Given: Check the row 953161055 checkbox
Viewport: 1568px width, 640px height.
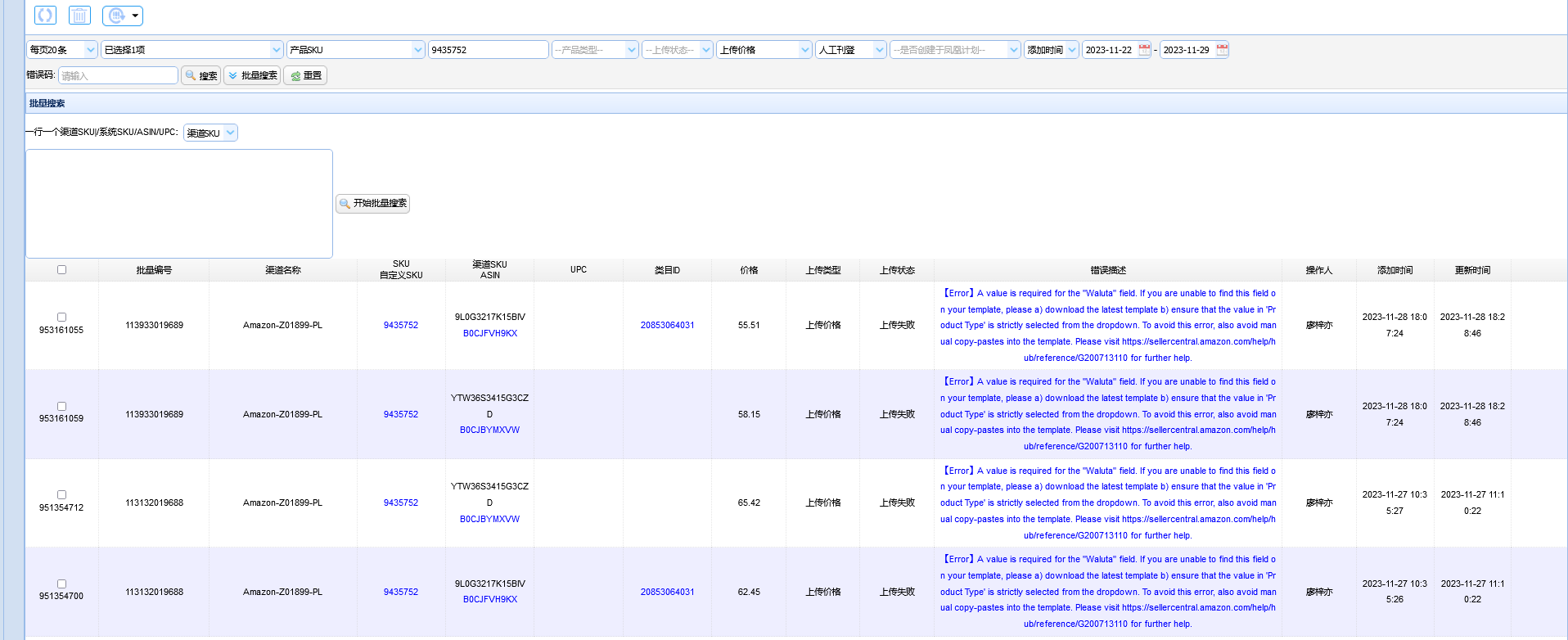Looking at the screenshot, I should pos(61,317).
